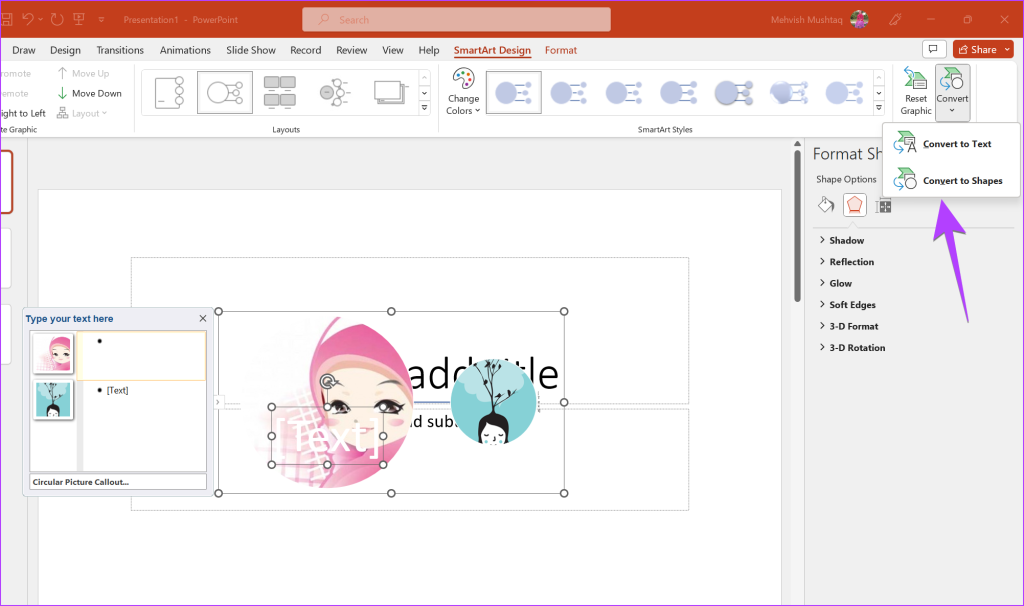
Task: Open the Design tab
Action: pyautogui.click(x=65, y=50)
